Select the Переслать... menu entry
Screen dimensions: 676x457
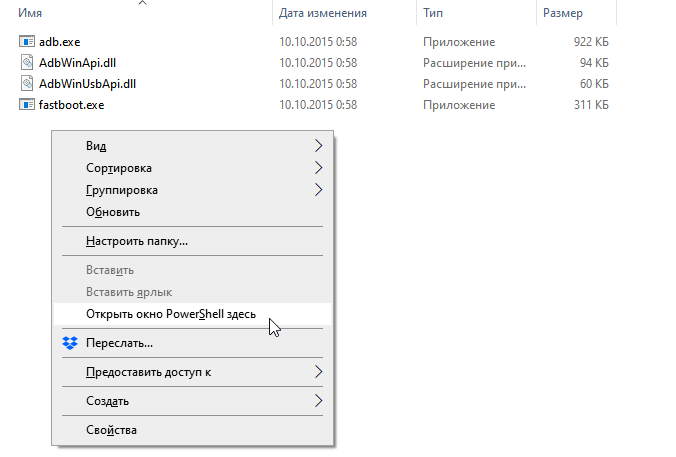click(119, 343)
